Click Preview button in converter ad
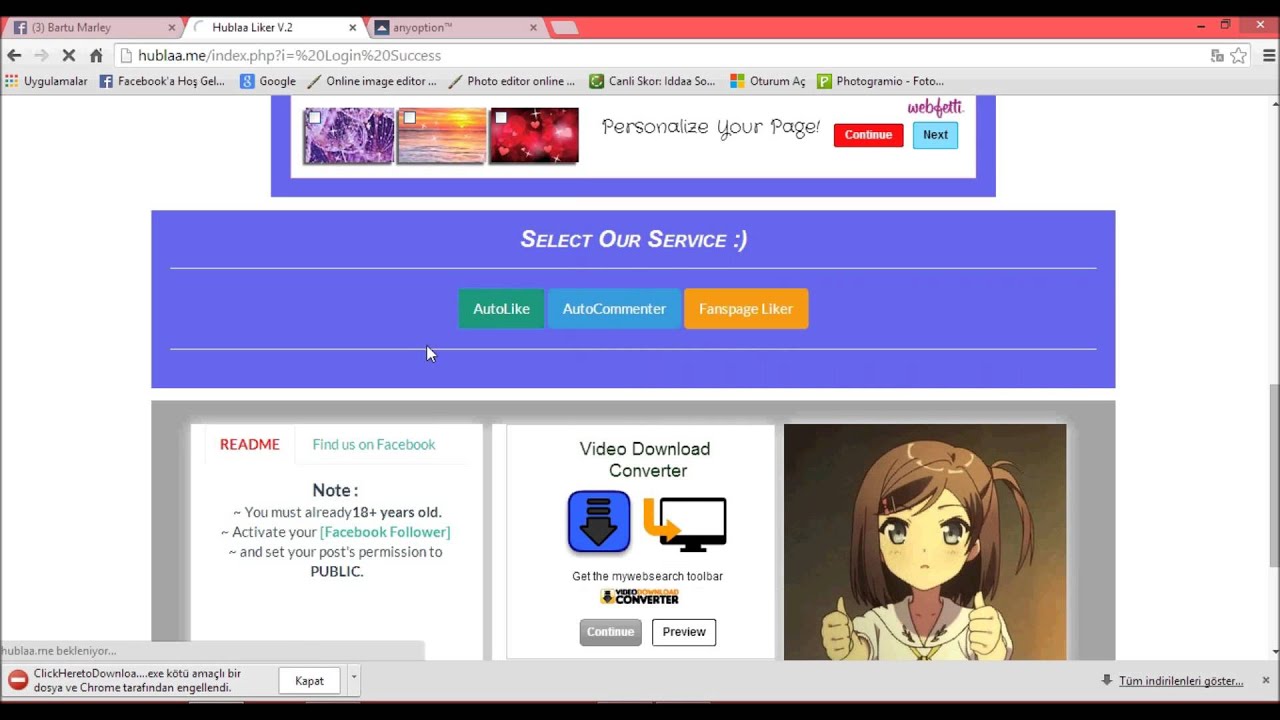The height and width of the screenshot is (720, 1280). point(684,632)
